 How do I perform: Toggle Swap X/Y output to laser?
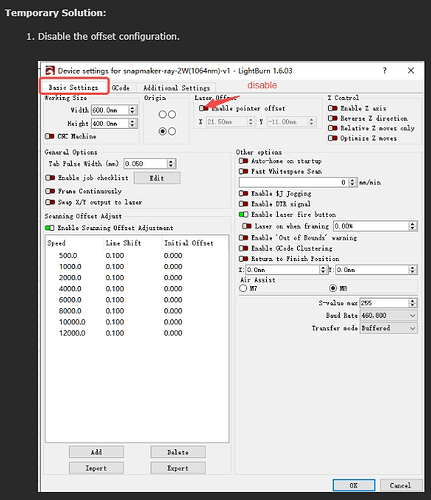tap(50, 202)
